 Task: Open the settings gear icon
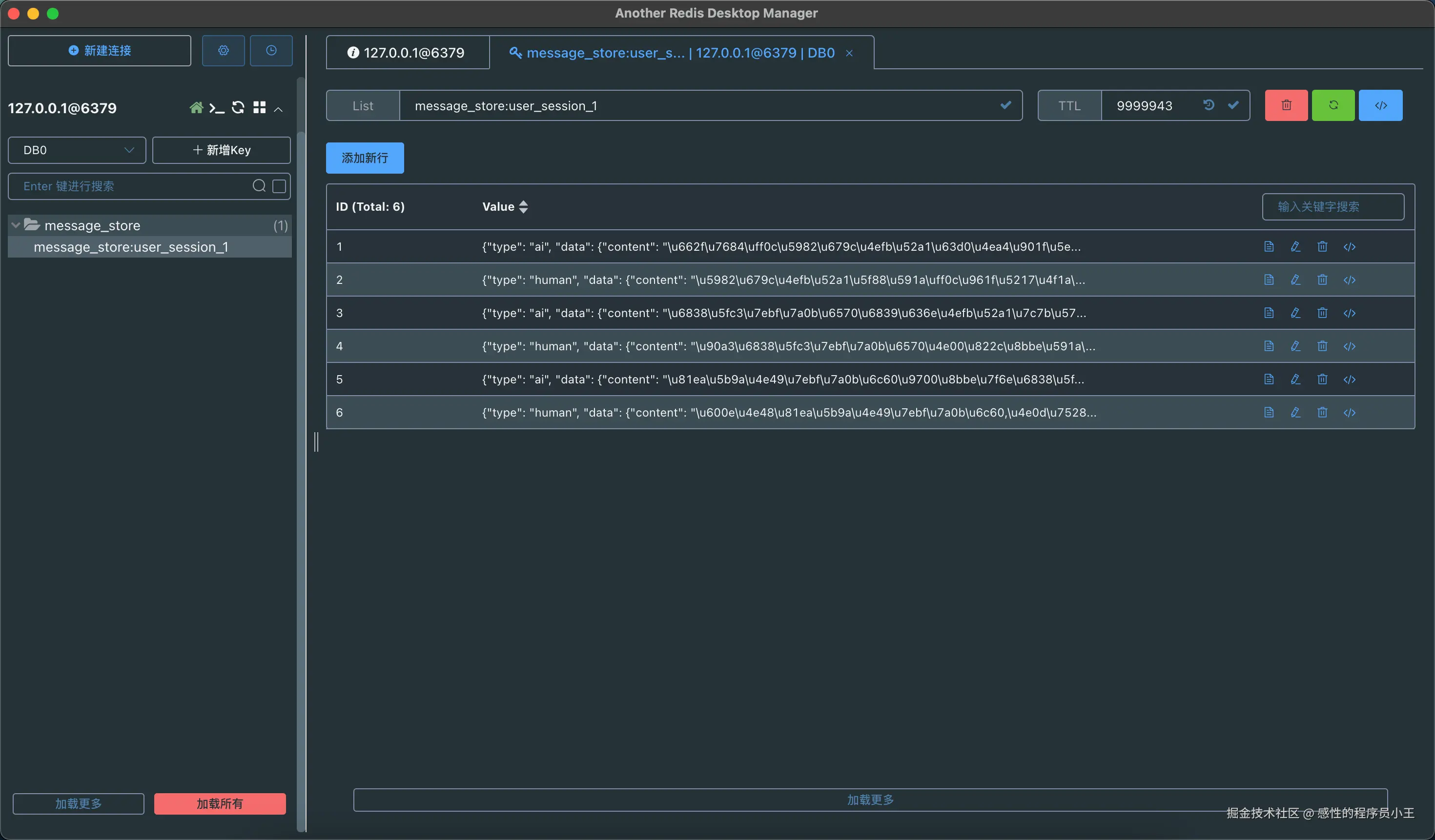(223, 51)
